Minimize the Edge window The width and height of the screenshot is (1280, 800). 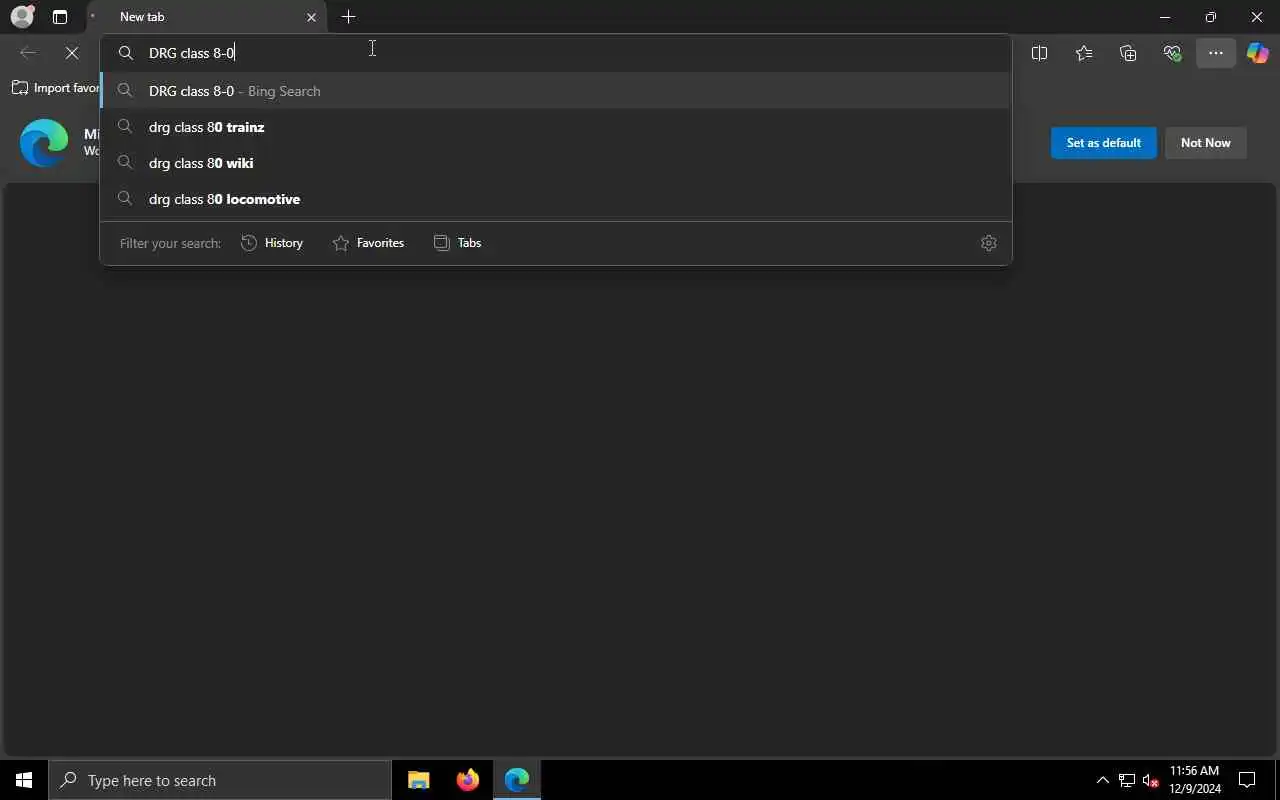click(x=1165, y=17)
